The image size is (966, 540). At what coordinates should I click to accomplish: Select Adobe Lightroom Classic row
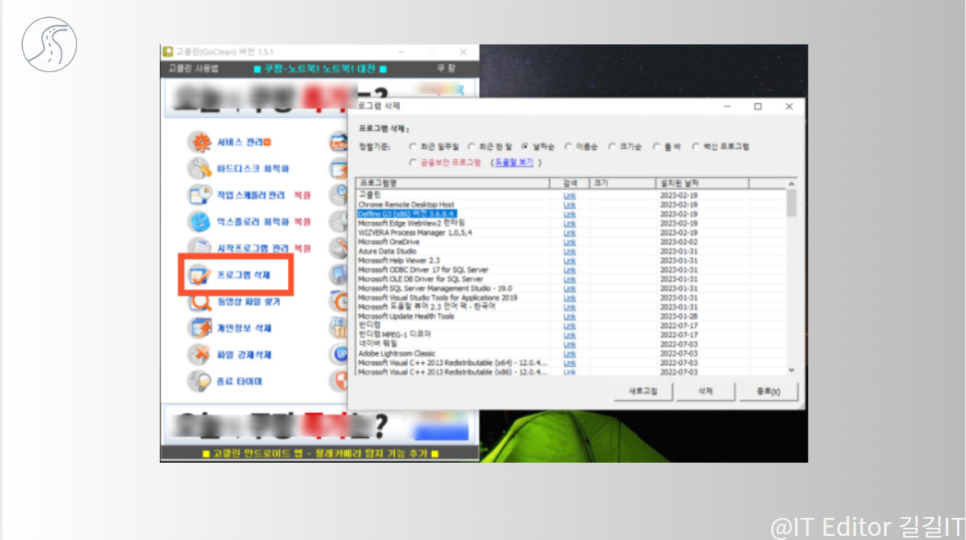click(x=571, y=353)
